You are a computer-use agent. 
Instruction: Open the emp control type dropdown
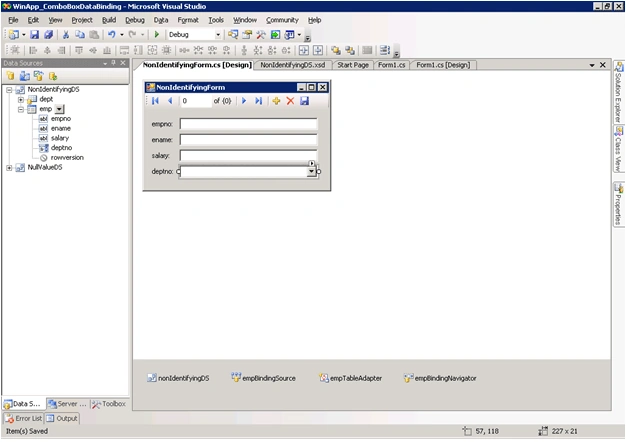[59, 109]
